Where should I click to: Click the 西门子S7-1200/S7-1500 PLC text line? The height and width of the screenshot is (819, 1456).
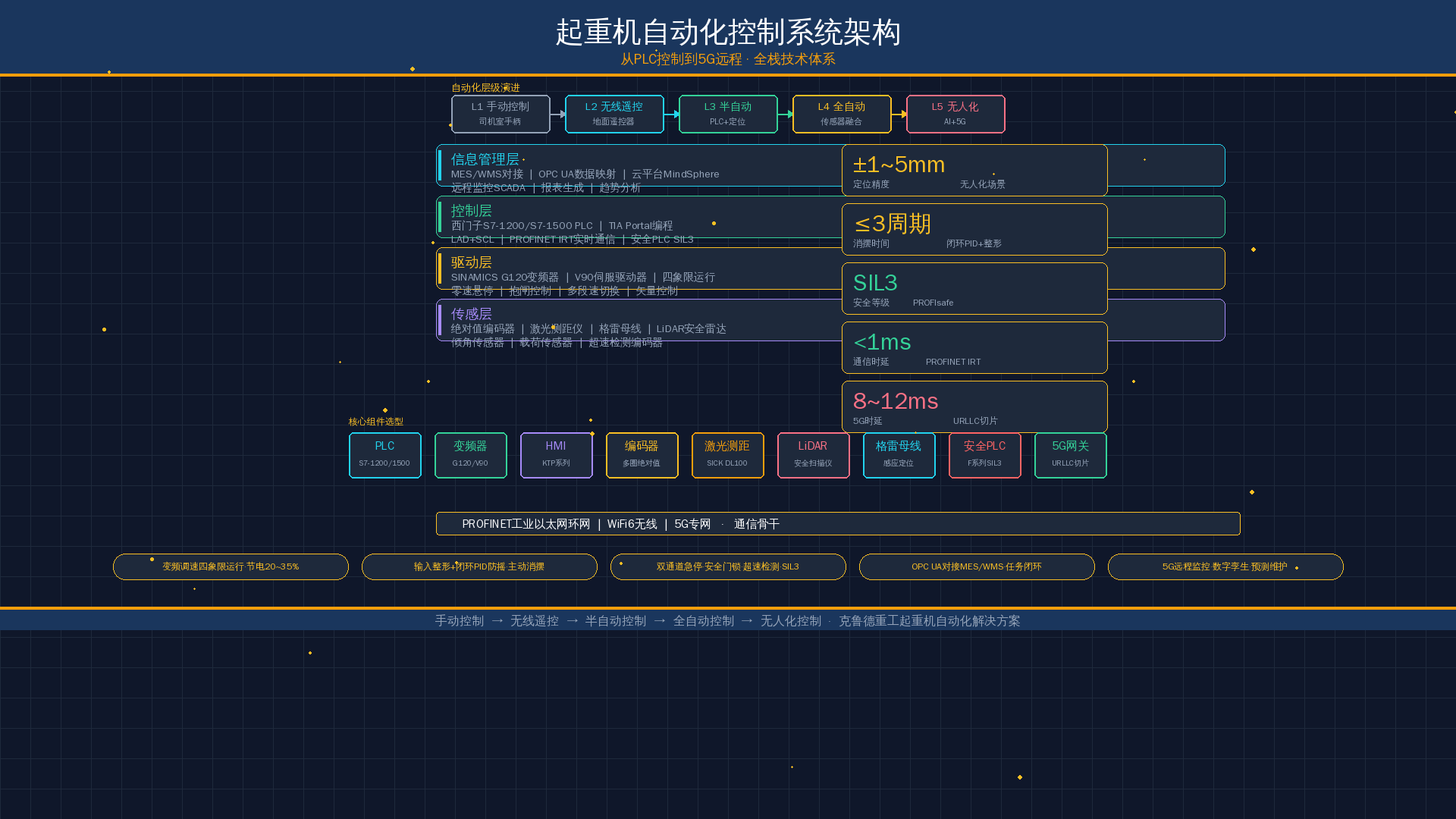pos(562,226)
